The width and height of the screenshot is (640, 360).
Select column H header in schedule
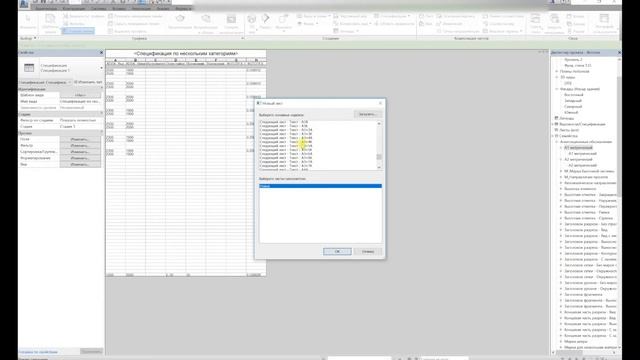click(x=256, y=60)
